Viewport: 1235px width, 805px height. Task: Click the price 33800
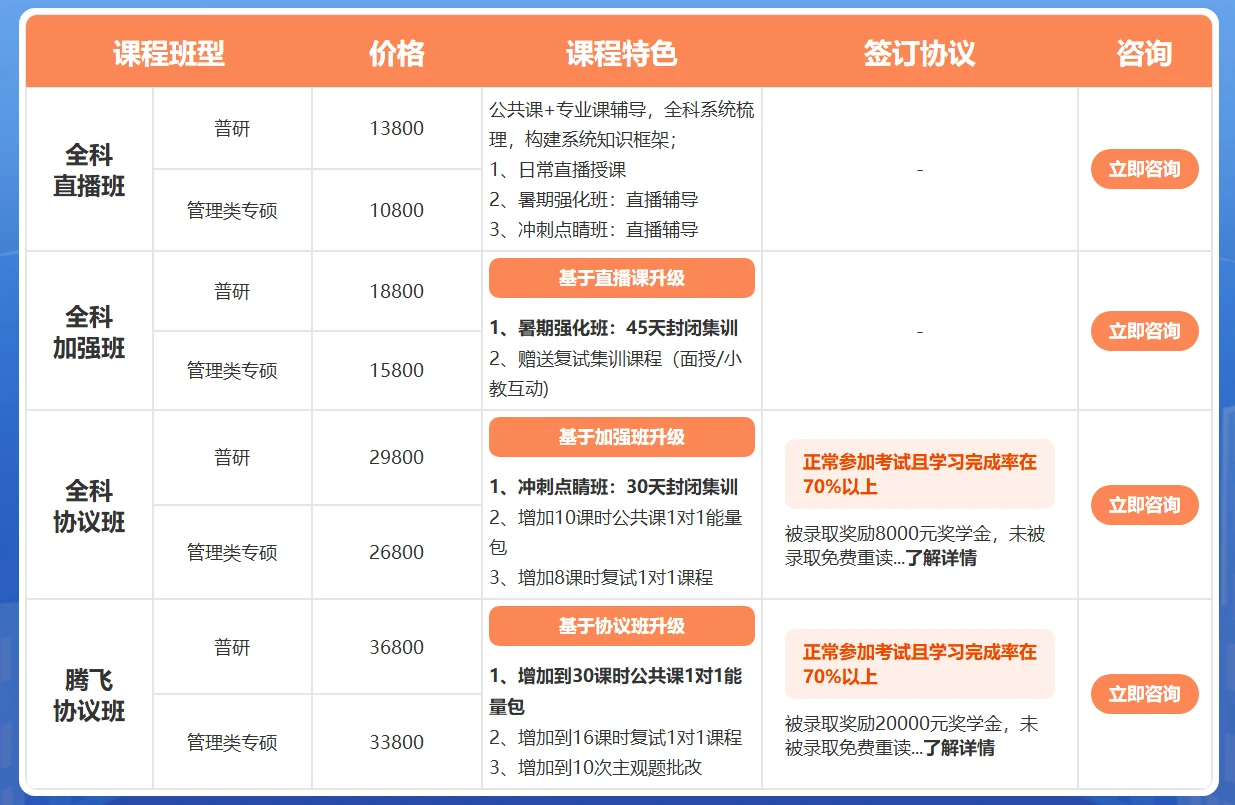pyautogui.click(x=396, y=742)
